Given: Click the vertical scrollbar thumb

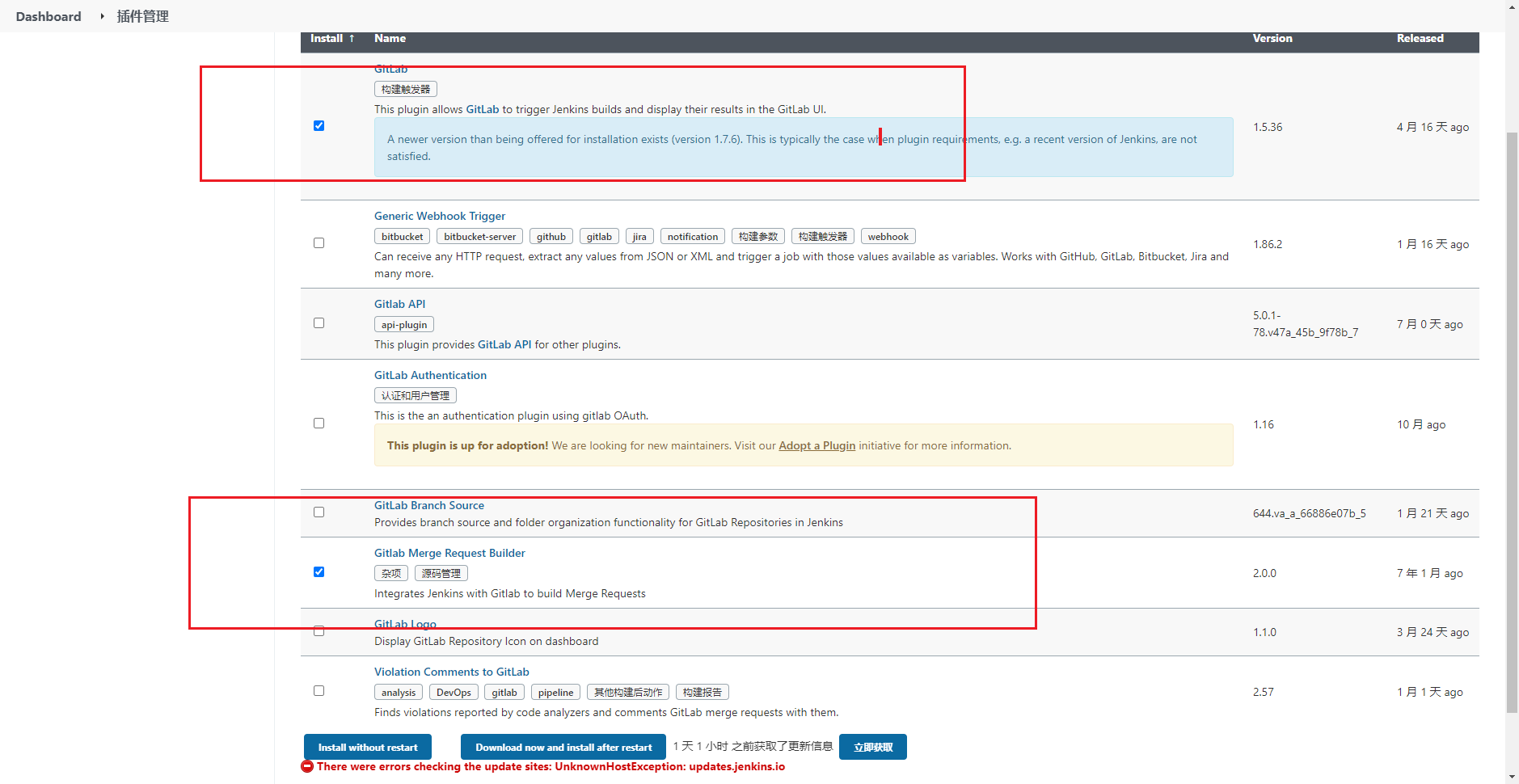Looking at the screenshot, I should pos(1512,422).
